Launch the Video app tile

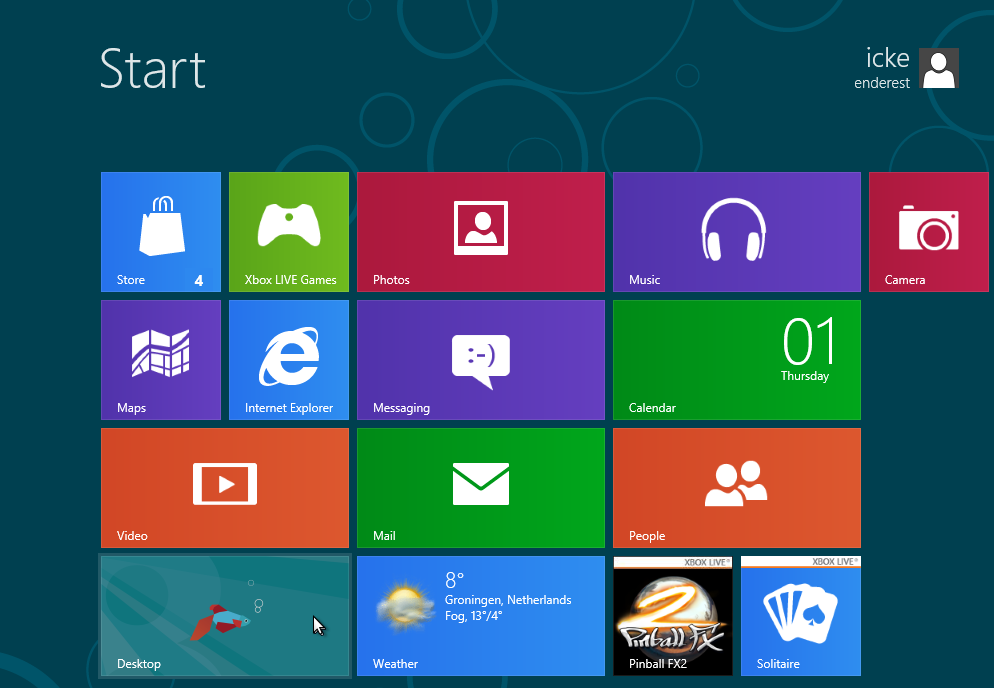tap(224, 487)
